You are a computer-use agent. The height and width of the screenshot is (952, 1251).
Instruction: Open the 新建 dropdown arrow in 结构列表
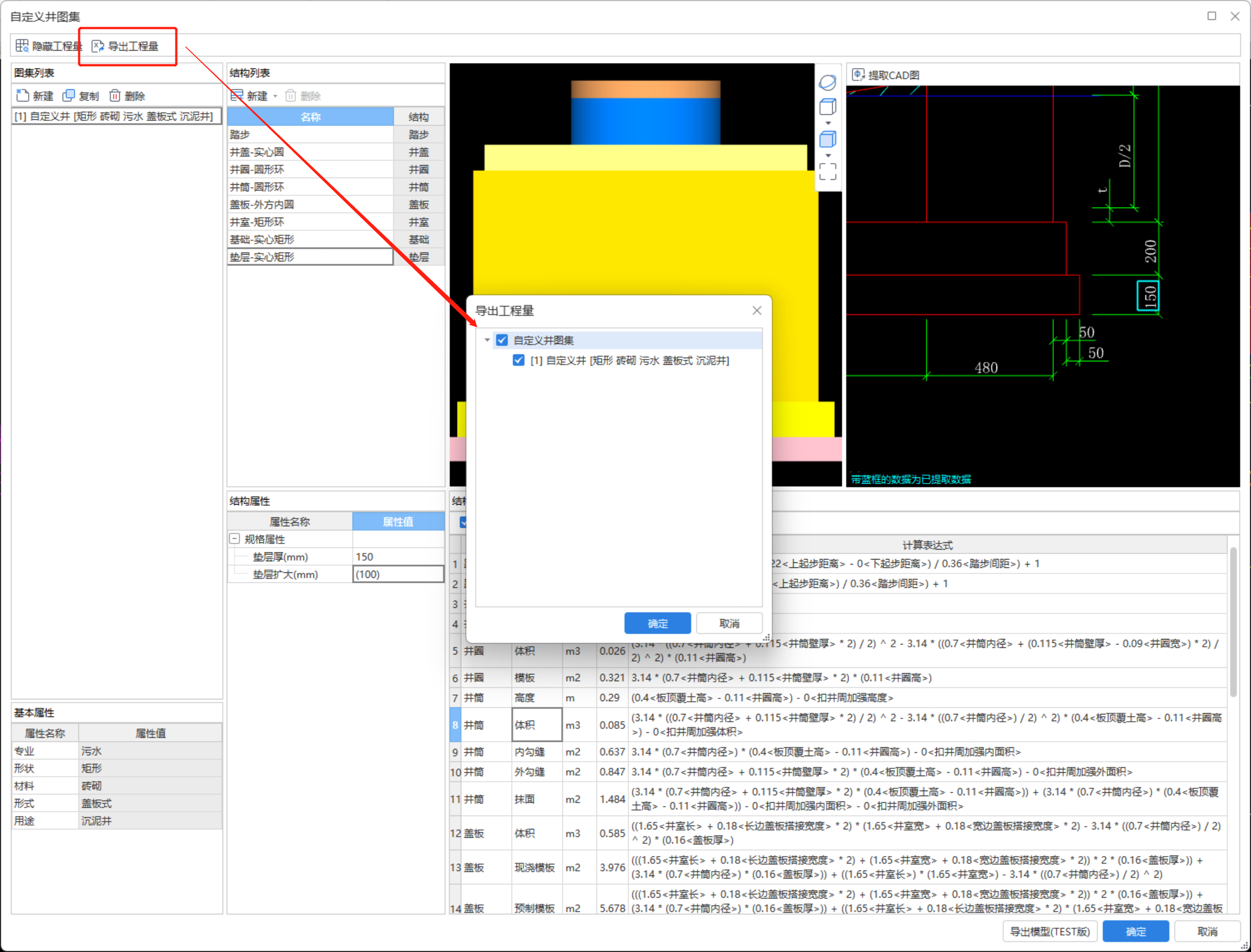(275, 96)
